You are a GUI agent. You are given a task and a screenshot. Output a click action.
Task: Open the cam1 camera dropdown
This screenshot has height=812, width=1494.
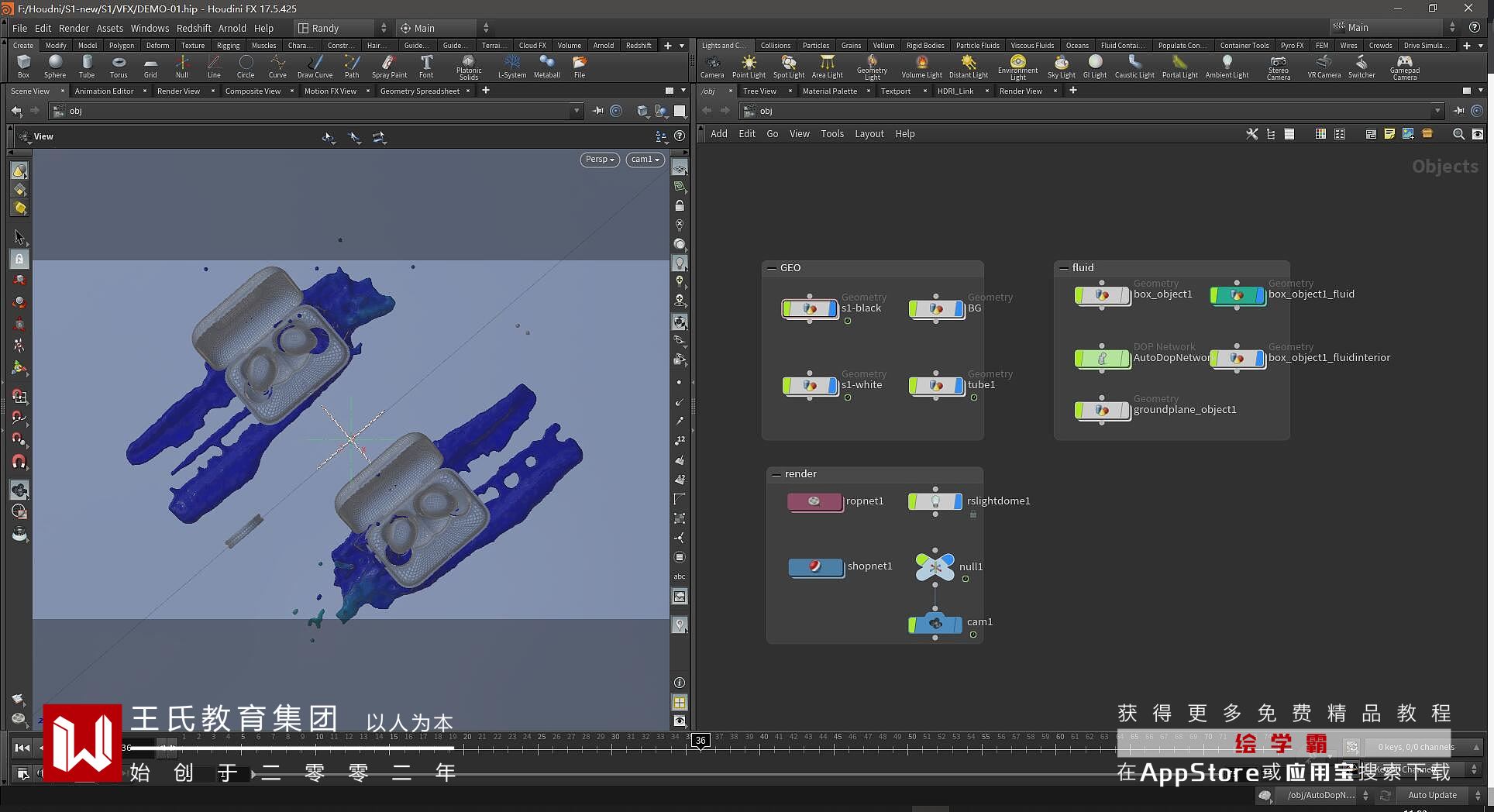point(645,160)
